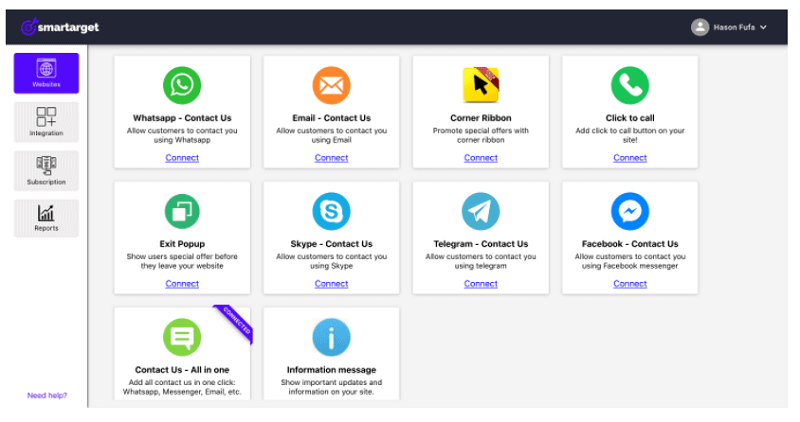Select the Telegram paper plane icon

480,211
